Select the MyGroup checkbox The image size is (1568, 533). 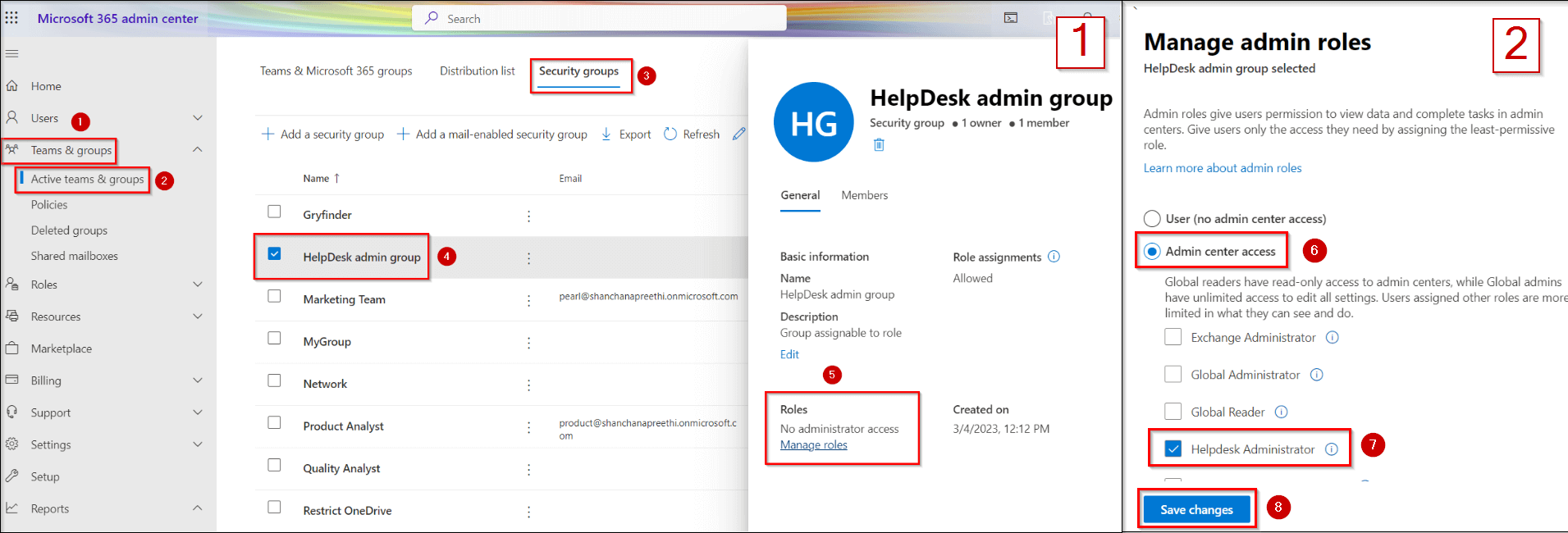coord(274,338)
